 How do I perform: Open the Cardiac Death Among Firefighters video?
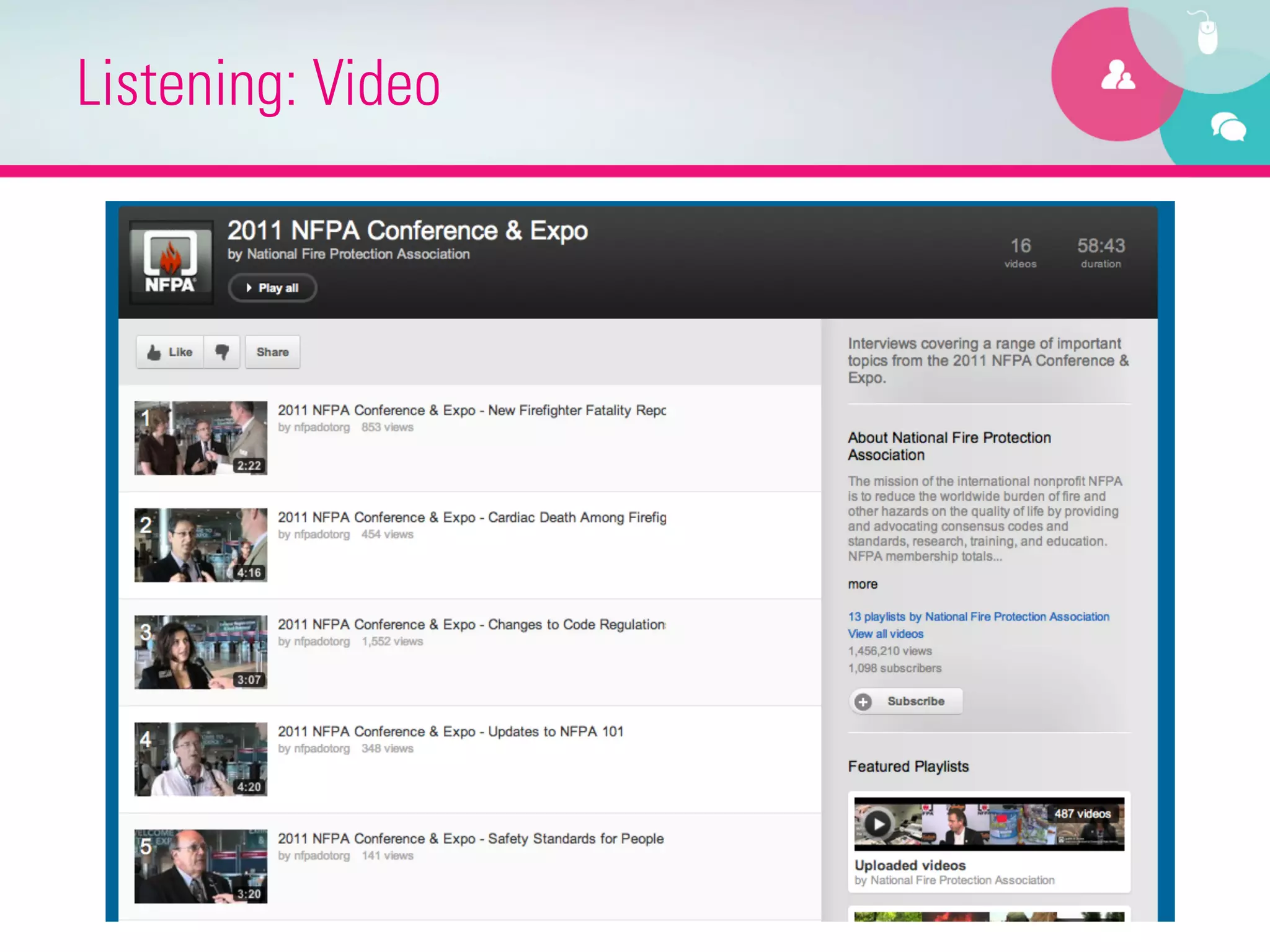471,518
